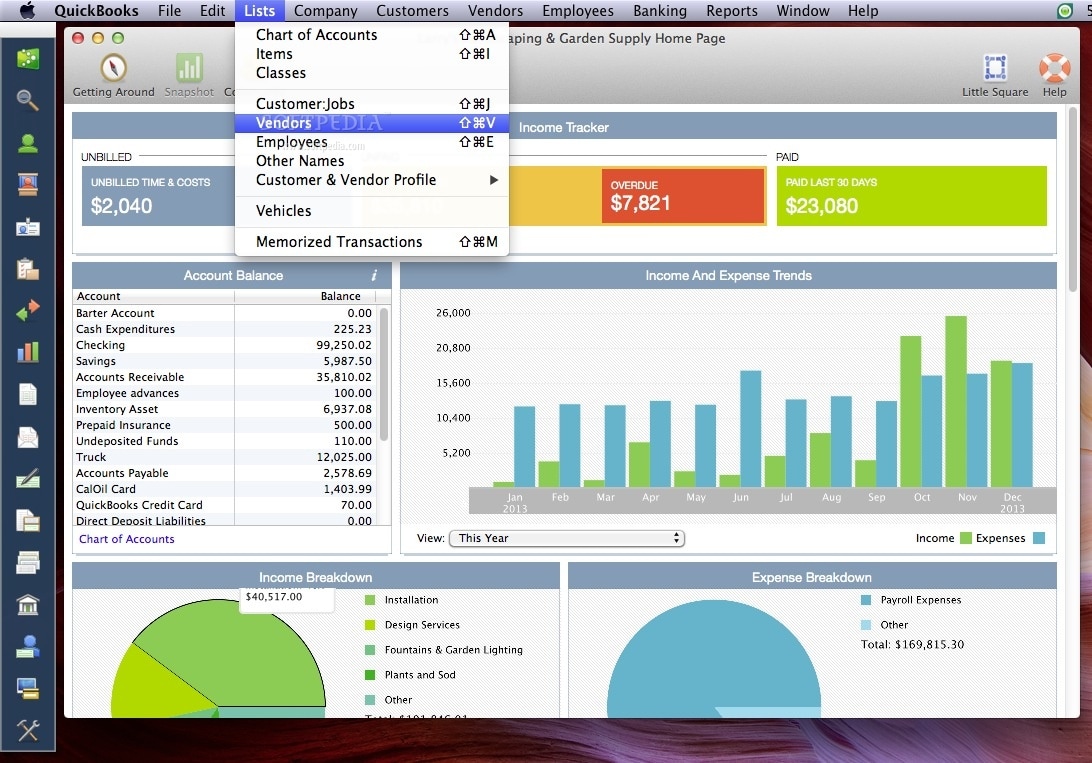Click the Chart of Accounts link
This screenshot has width=1092, height=763.
pos(127,539)
